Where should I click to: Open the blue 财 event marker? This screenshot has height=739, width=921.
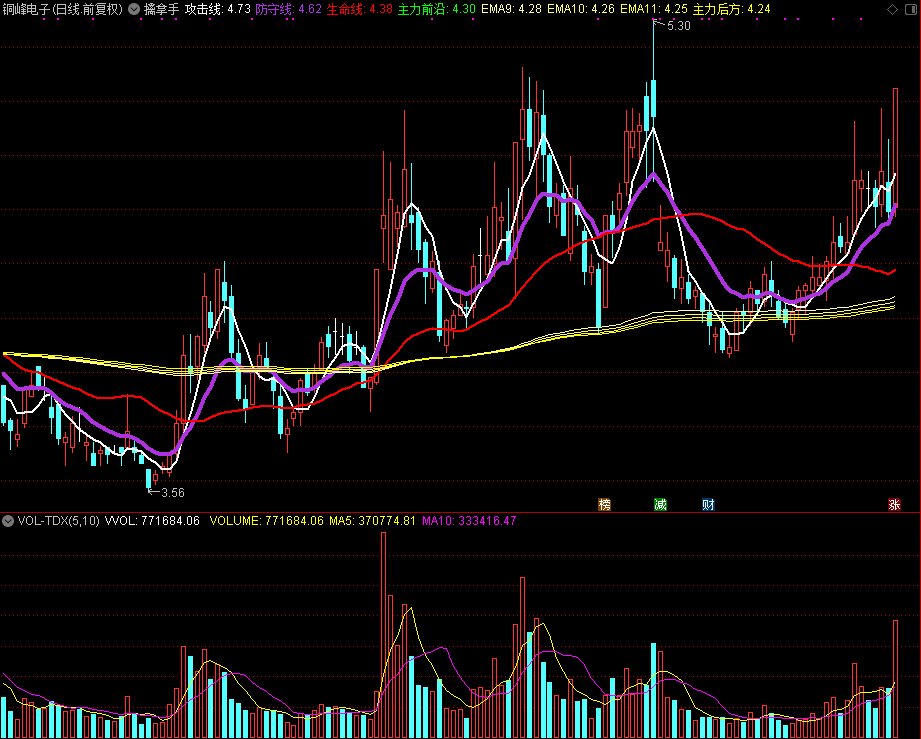click(708, 504)
